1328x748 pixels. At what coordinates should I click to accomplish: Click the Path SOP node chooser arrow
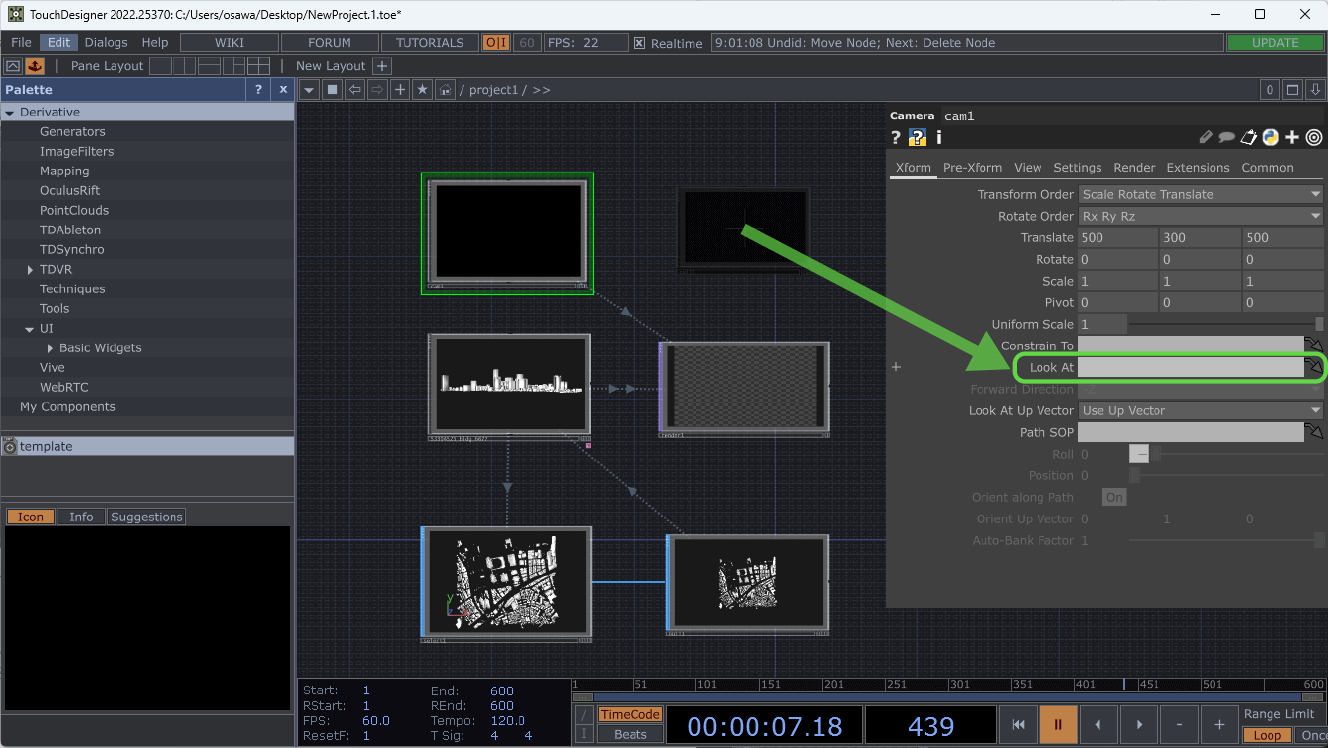coord(1315,433)
